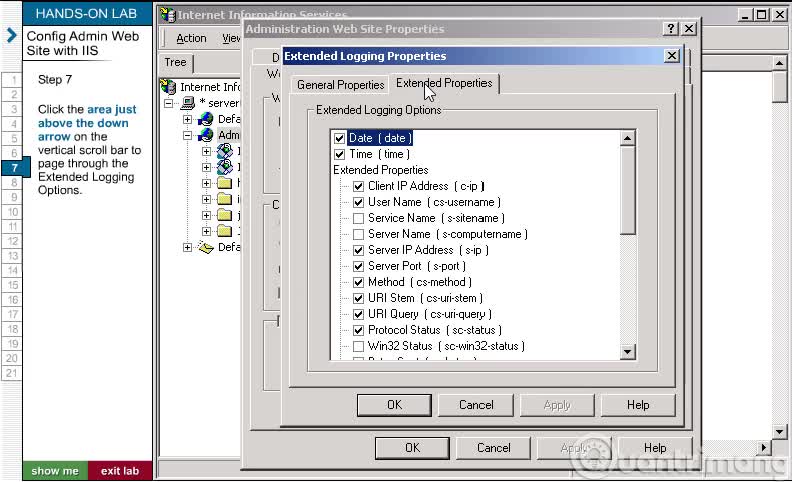This screenshot has width=792, height=482.
Task: Click IIS window horizontal scroll-right arrow
Action: pos(764,448)
